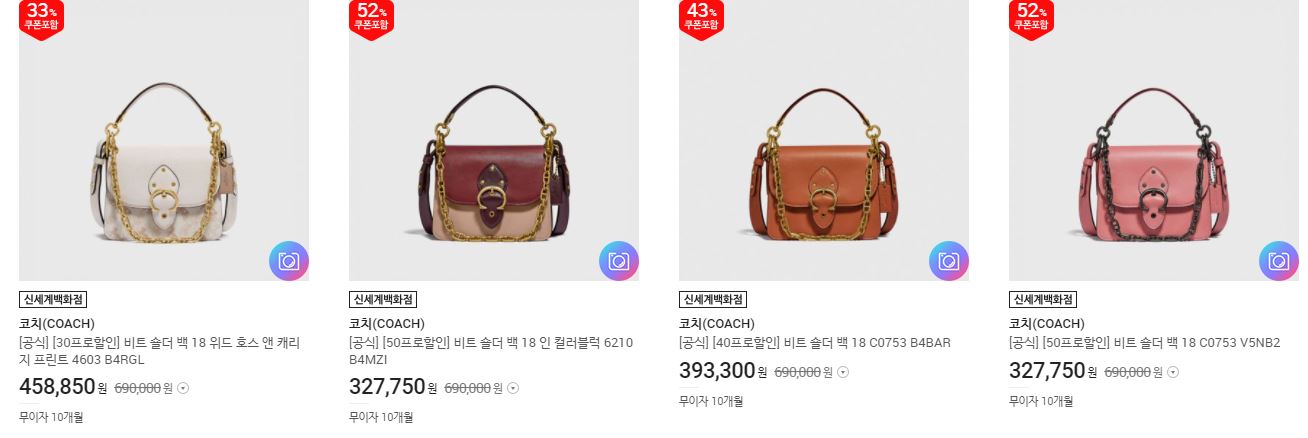
Task: Select the pink bag product image
Action: (1154, 140)
